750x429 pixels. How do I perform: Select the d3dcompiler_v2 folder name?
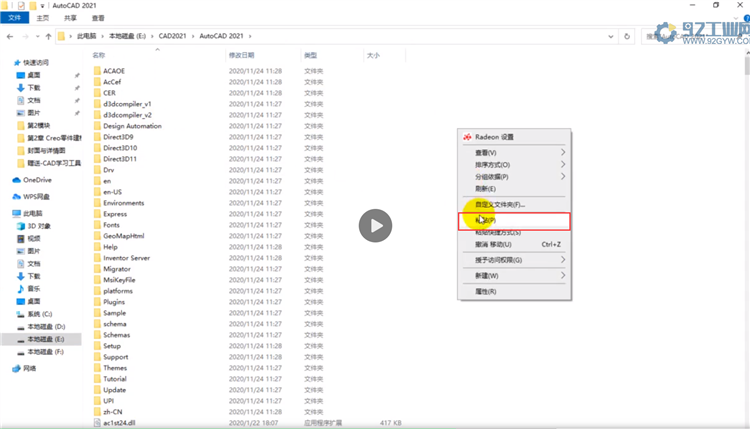[127, 115]
